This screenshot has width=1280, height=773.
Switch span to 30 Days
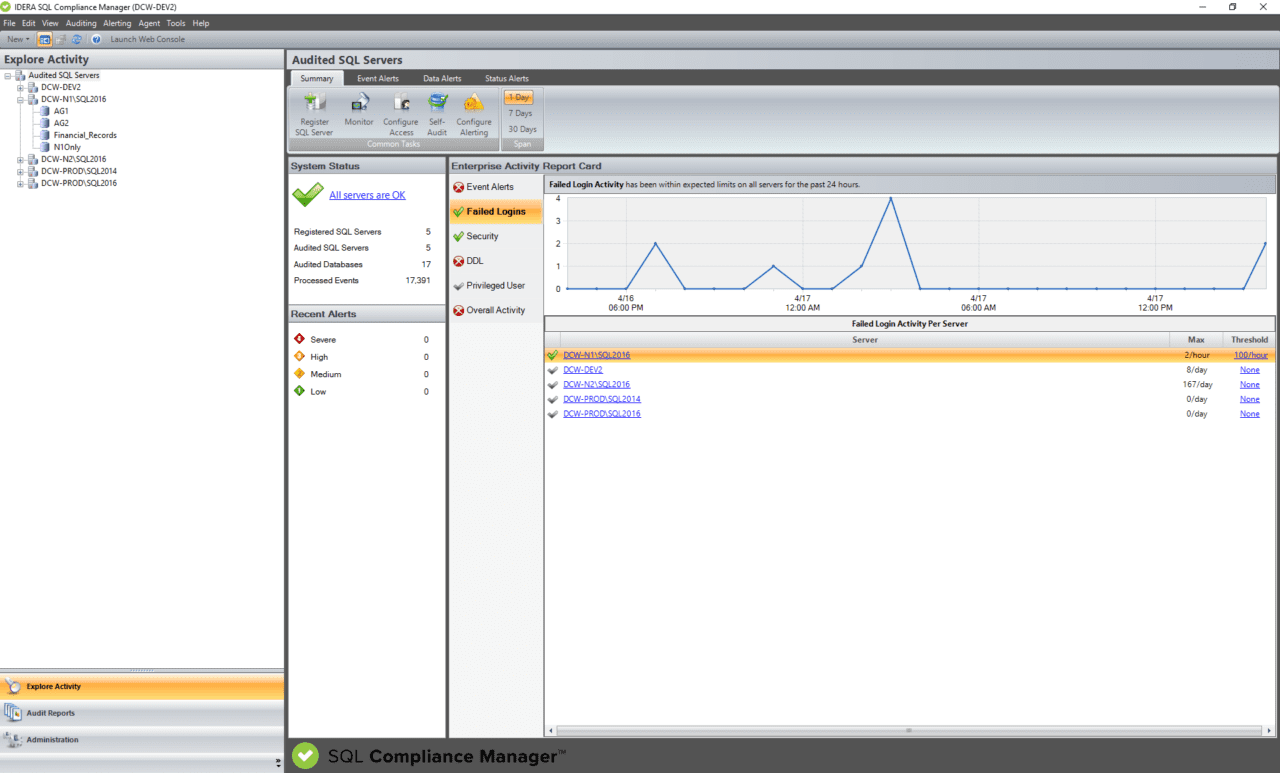pos(520,128)
